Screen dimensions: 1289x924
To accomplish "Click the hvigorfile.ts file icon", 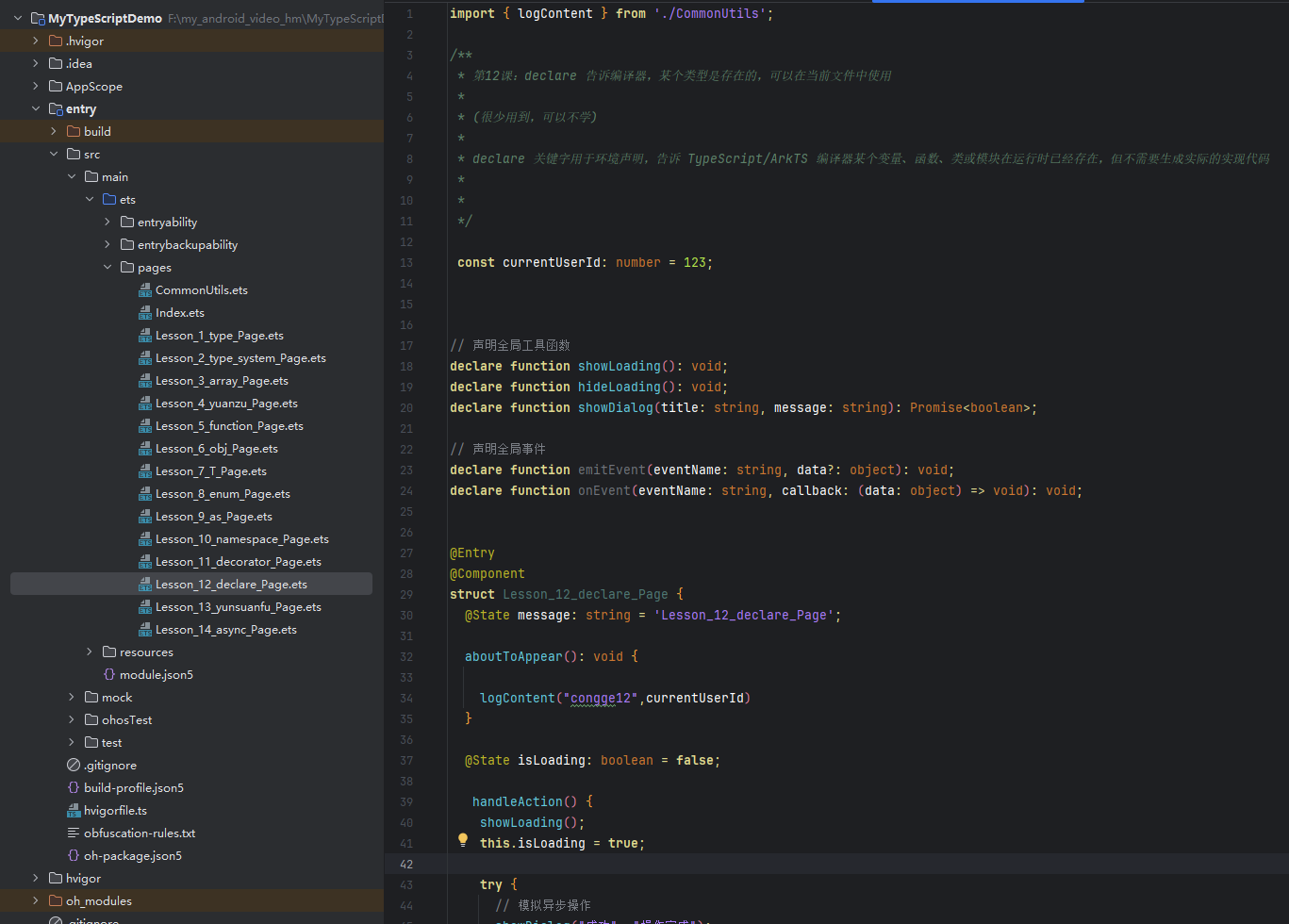I will tap(74, 811).
